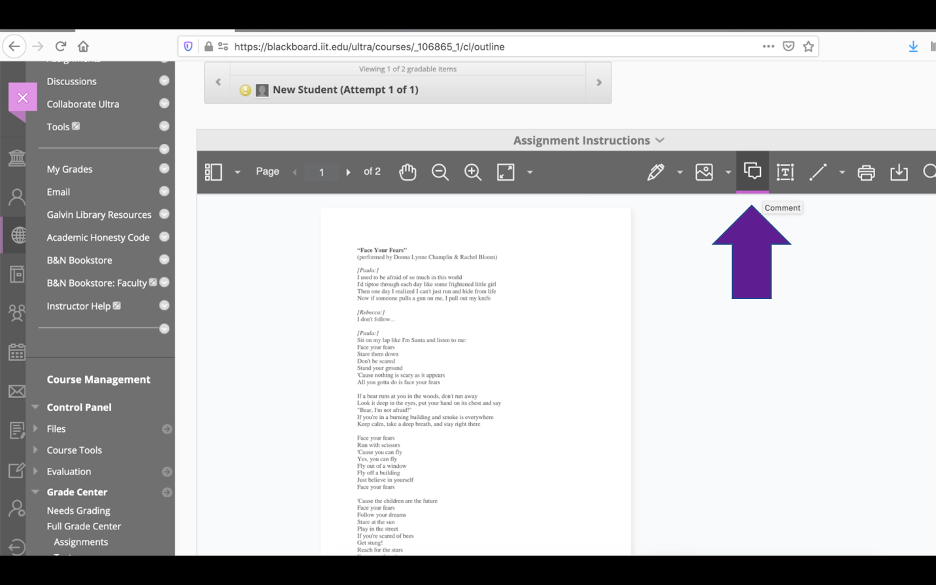Collapse the Grade Center section

[35, 492]
